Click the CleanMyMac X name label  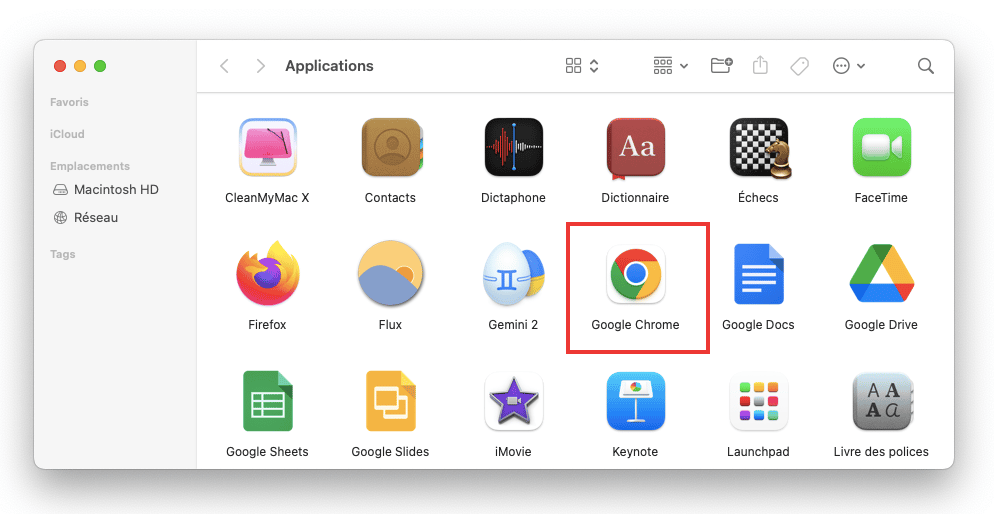[267, 198]
